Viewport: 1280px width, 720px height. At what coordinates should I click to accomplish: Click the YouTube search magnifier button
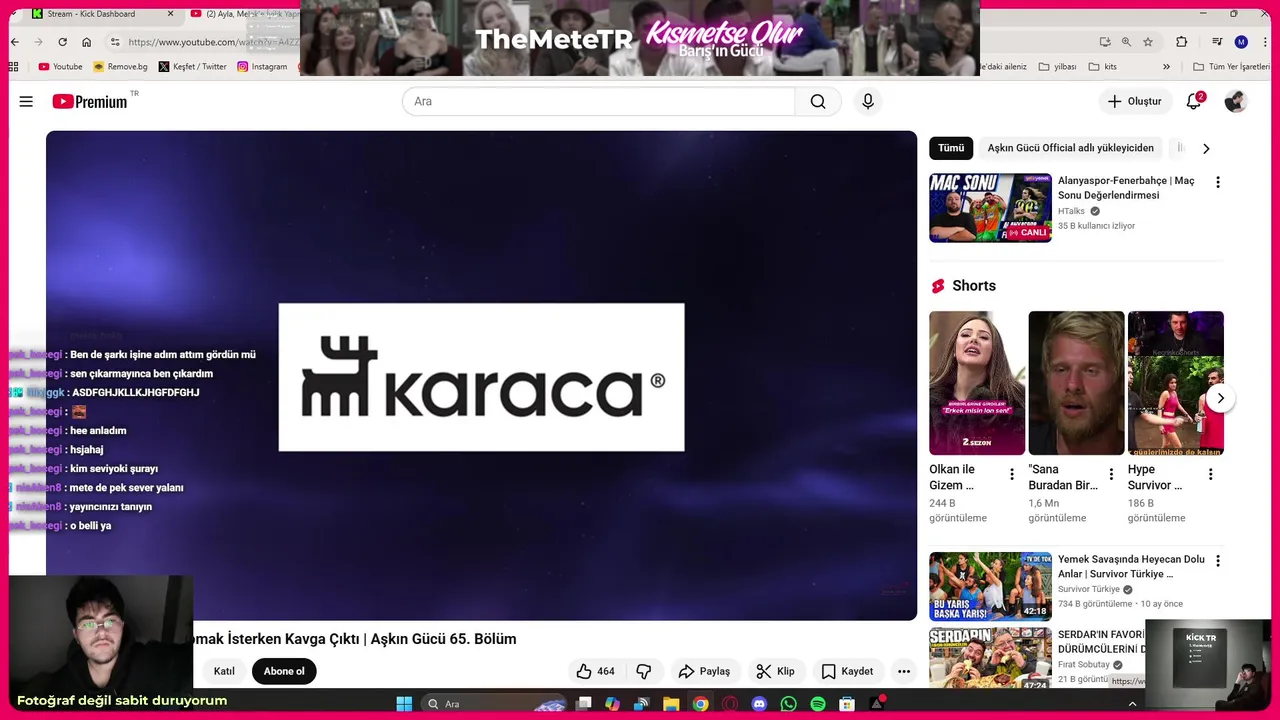[818, 101]
